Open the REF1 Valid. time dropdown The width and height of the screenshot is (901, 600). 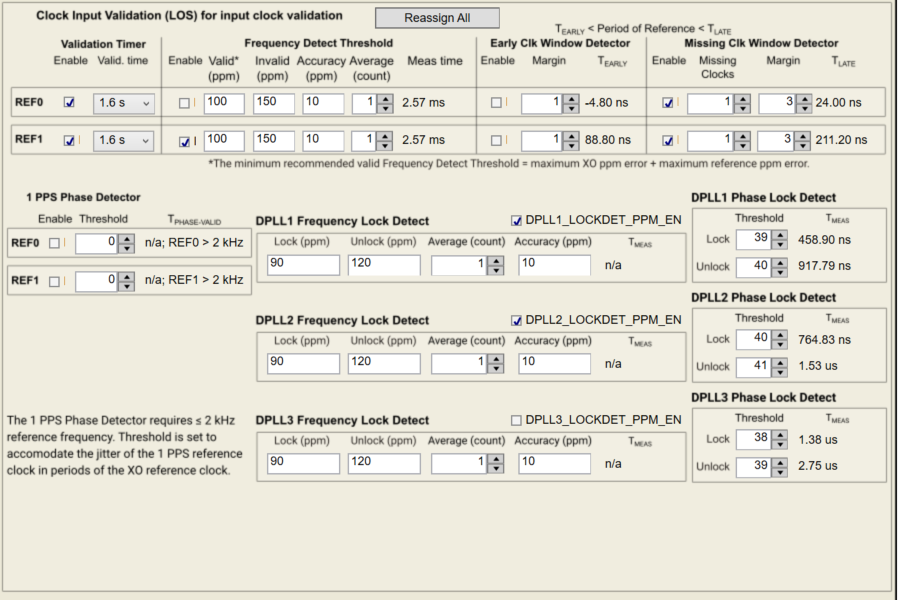tap(122, 140)
